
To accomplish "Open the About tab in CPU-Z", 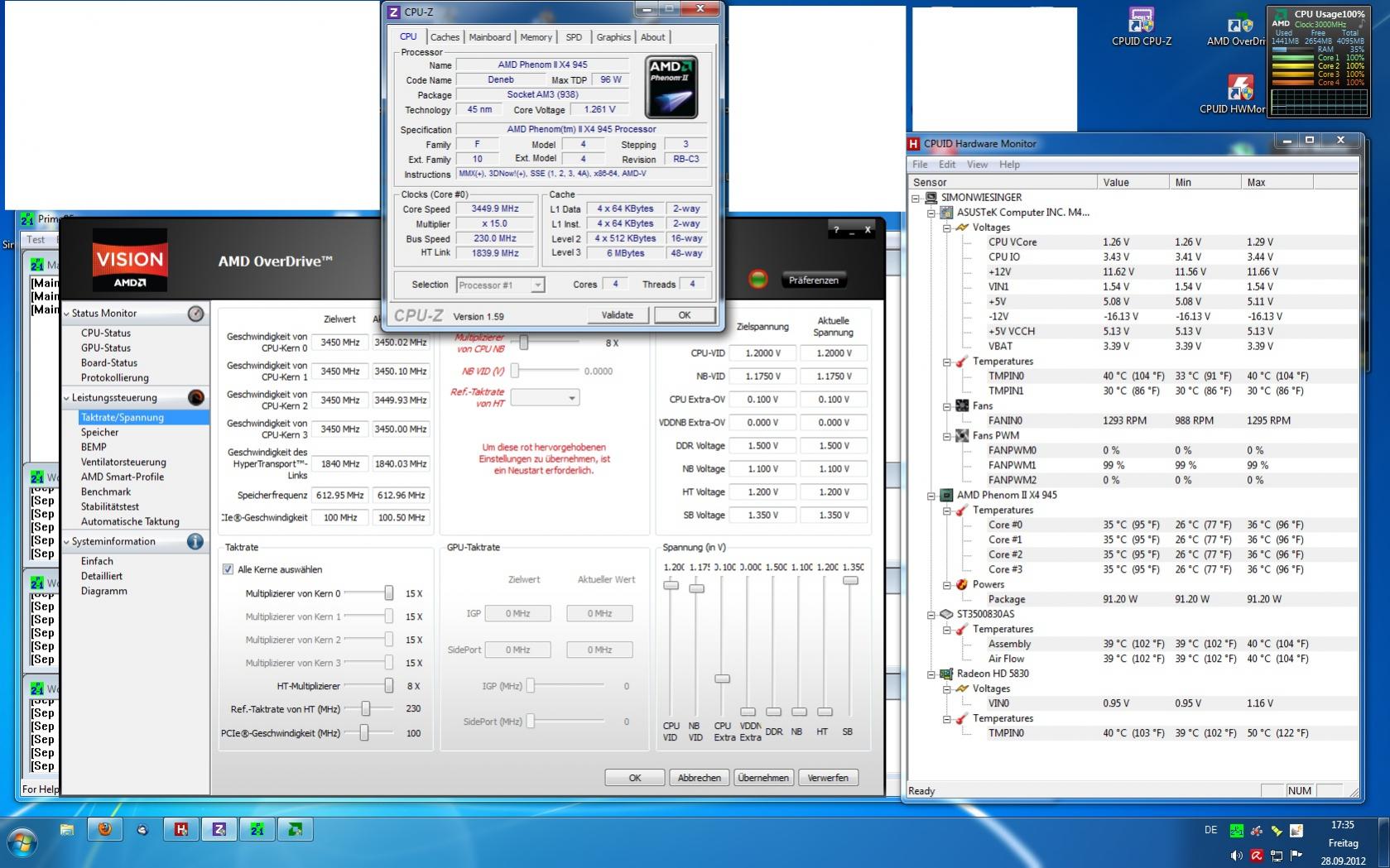I will (652, 37).
